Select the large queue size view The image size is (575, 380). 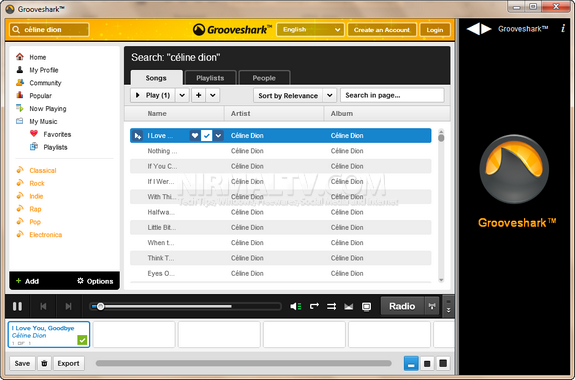tap(443, 363)
